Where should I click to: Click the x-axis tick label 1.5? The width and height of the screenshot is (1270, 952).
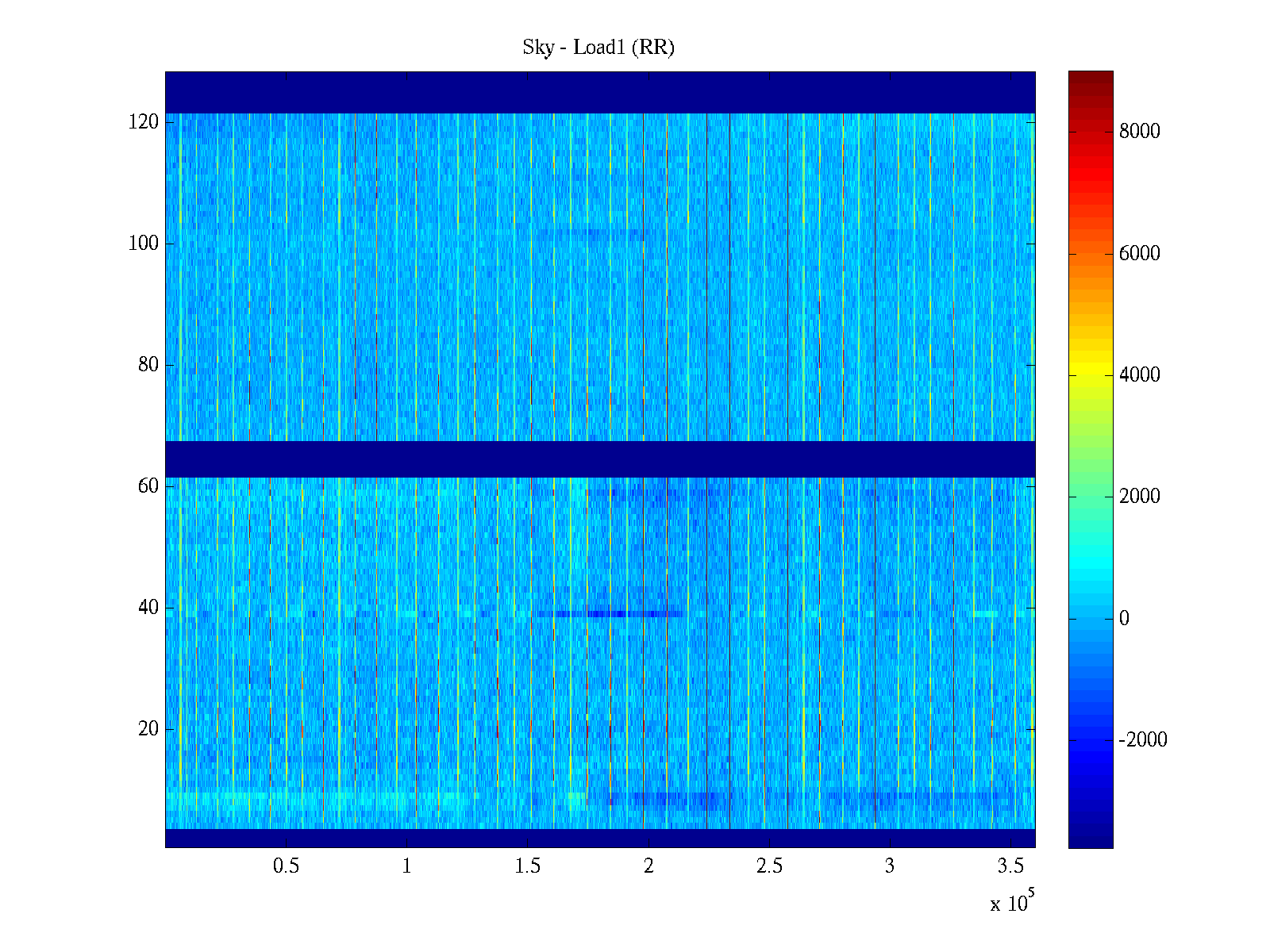point(528,866)
